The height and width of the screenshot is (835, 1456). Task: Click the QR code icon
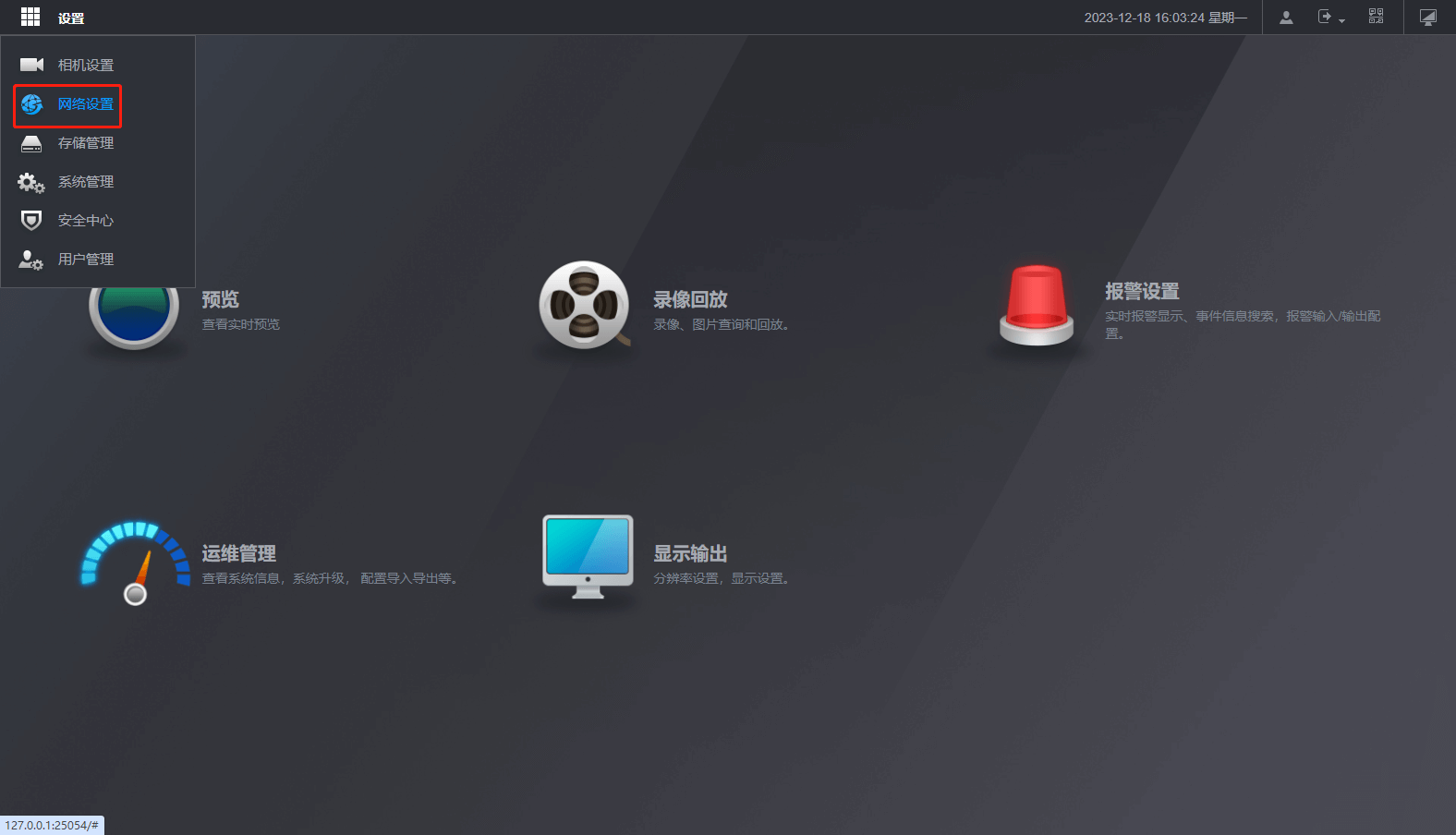point(1376,17)
